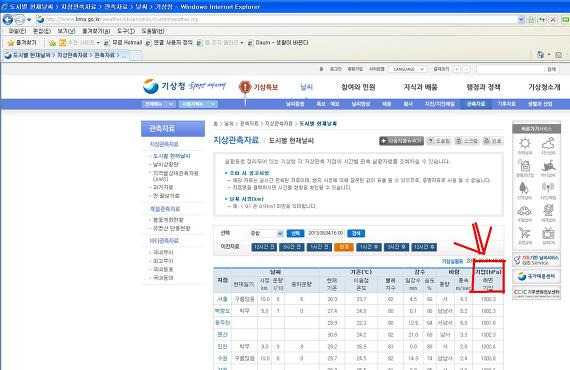Open the 참여와 민원 navigation item

[x=358, y=87]
